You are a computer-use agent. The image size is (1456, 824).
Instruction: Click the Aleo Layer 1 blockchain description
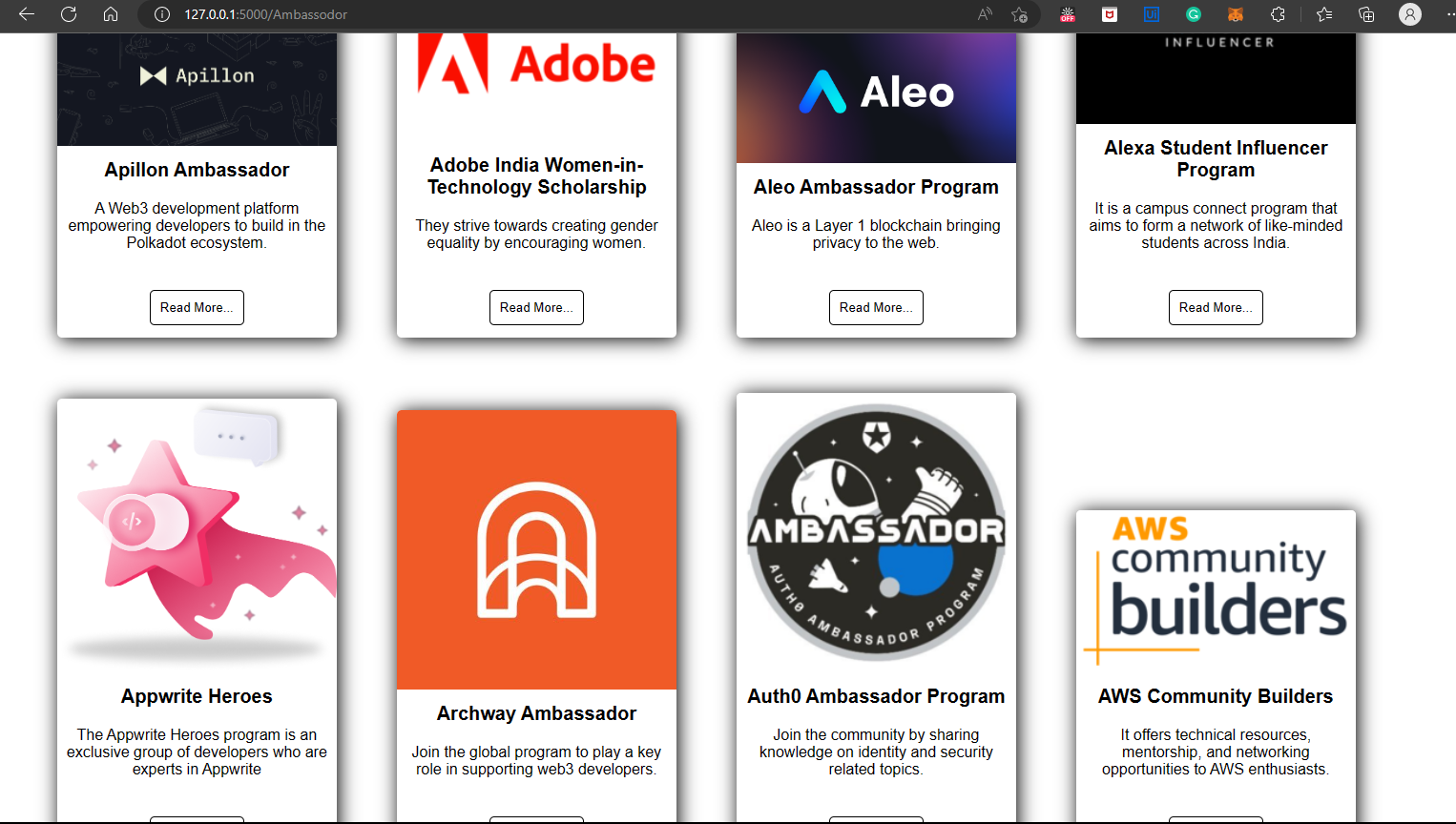click(876, 234)
